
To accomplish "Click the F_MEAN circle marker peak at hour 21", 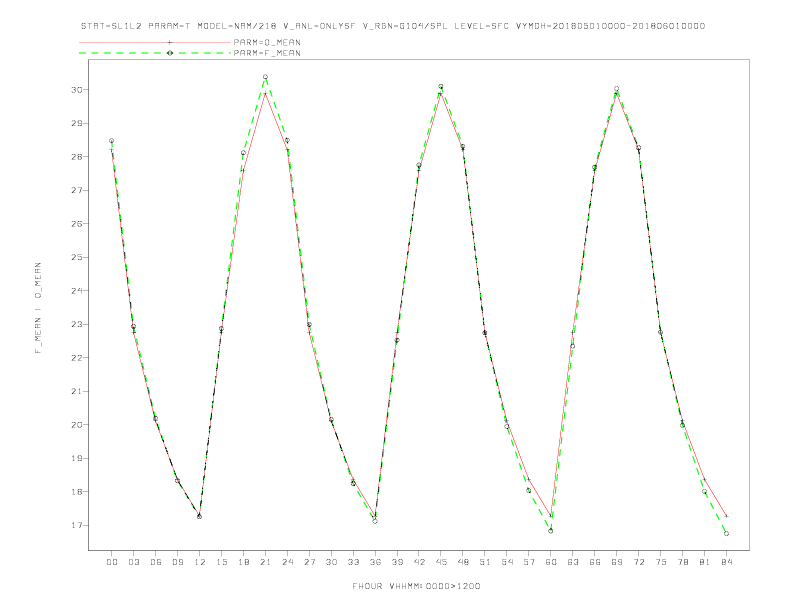I will tap(265, 77).
